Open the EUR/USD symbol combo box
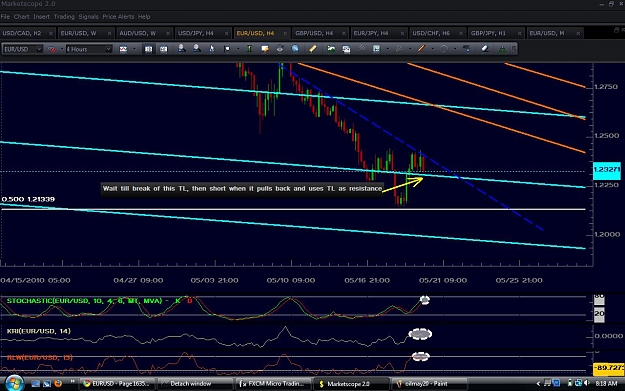Viewport: 625px width, 391px height. click(22, 49)
